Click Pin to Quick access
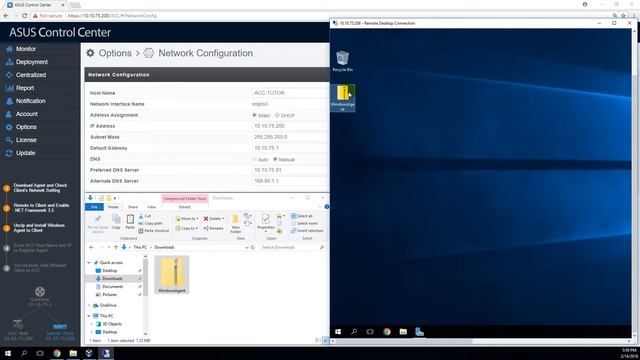Viewport: 640px width, 360px height. tap(98, 224)
